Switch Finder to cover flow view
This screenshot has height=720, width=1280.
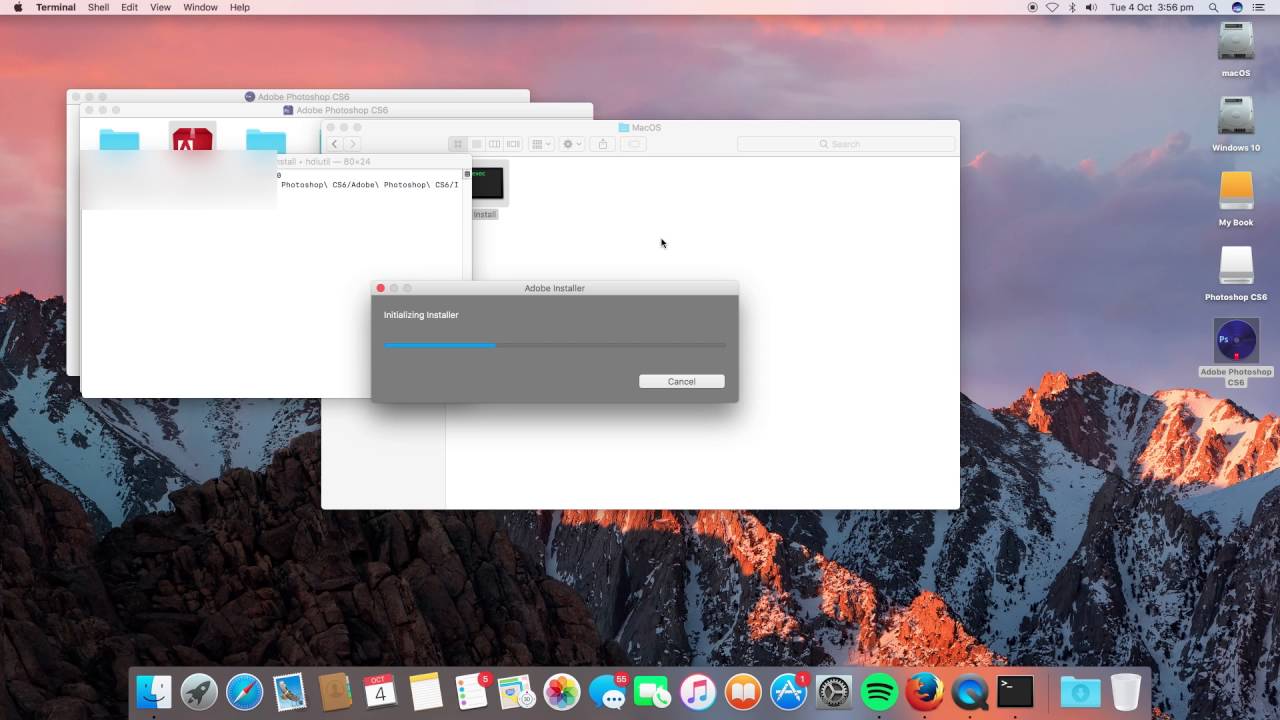coord(513,144)
